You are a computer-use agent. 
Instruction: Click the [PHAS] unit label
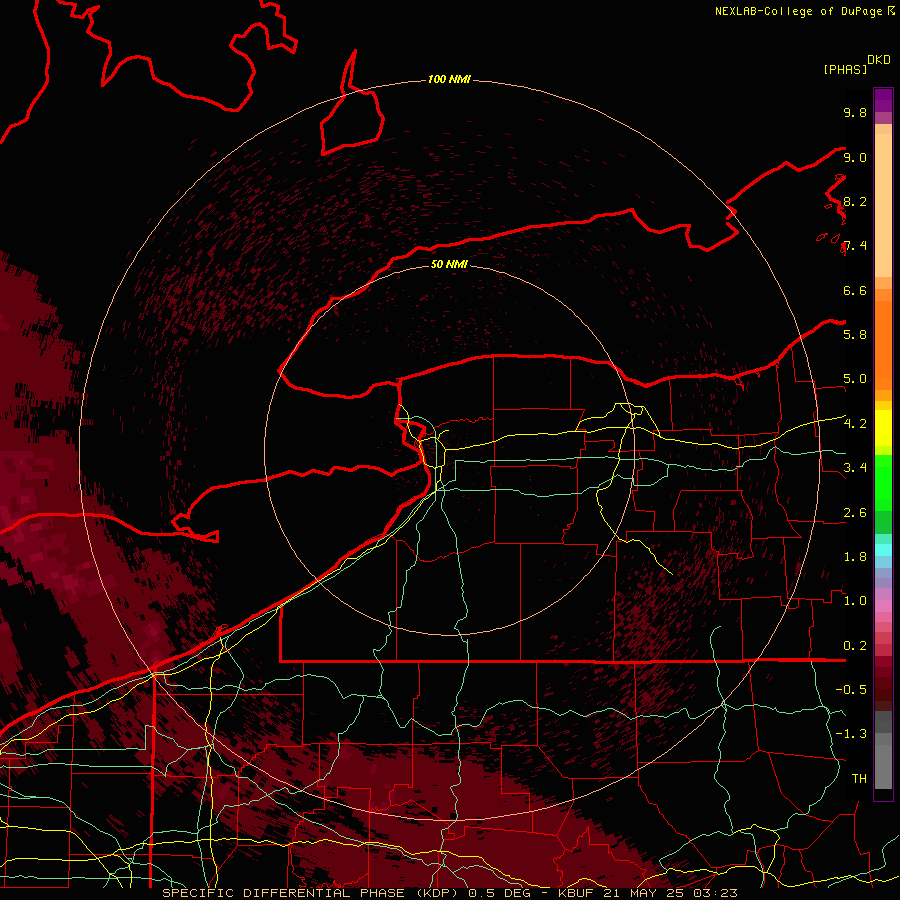[845, 70]
